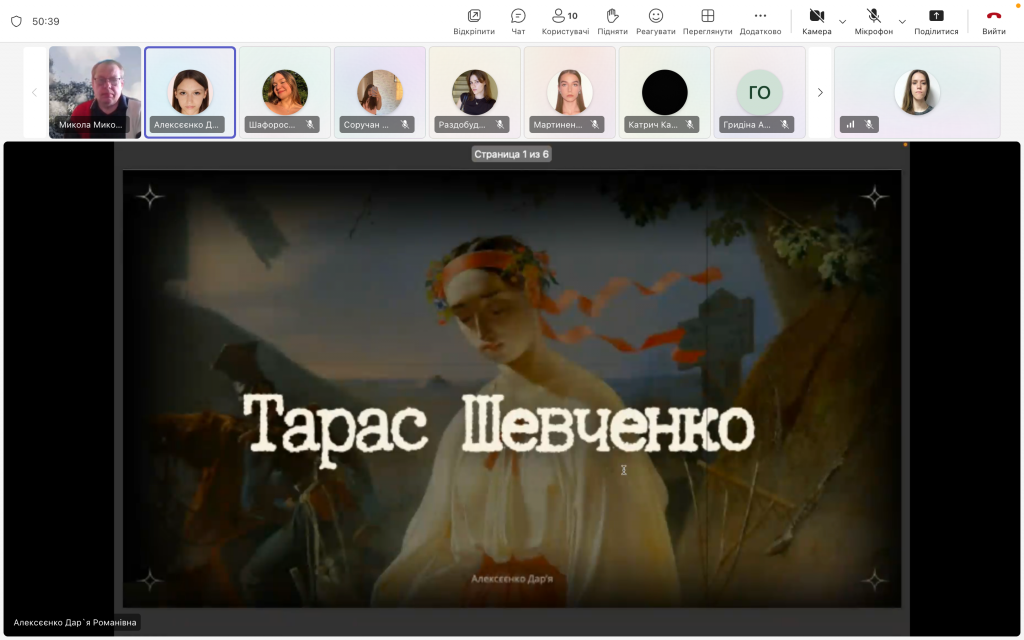Open the Реагувати reactions picker
The width and height of the screenshot is (1024, 640).
pyautogui.click(x=656, y=20)
